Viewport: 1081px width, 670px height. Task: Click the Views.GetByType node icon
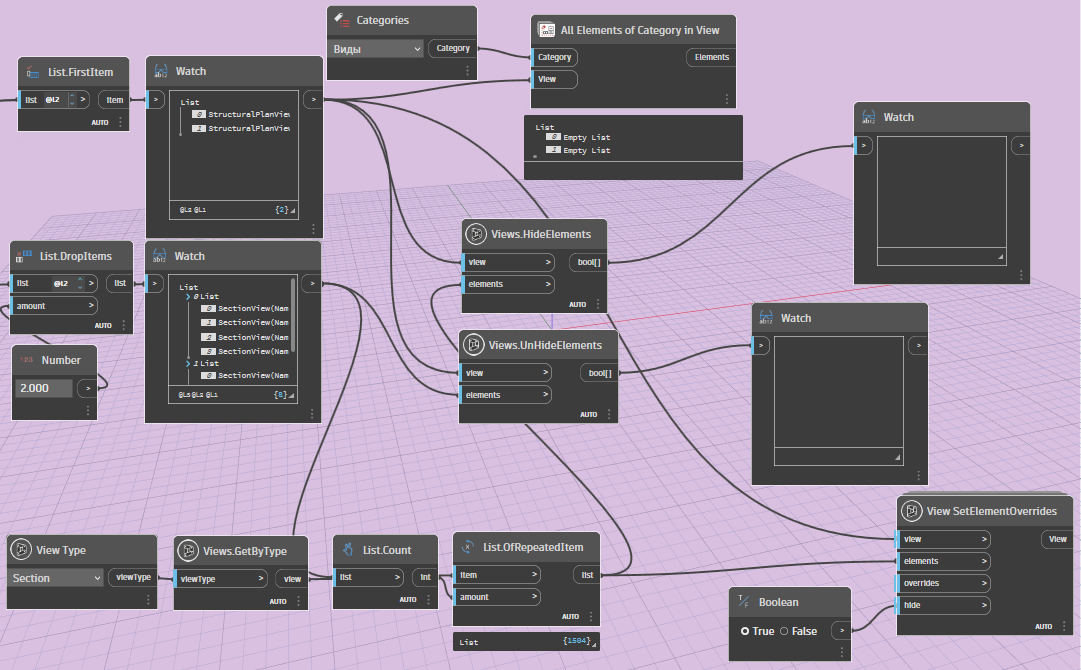[x=187, y=549]
